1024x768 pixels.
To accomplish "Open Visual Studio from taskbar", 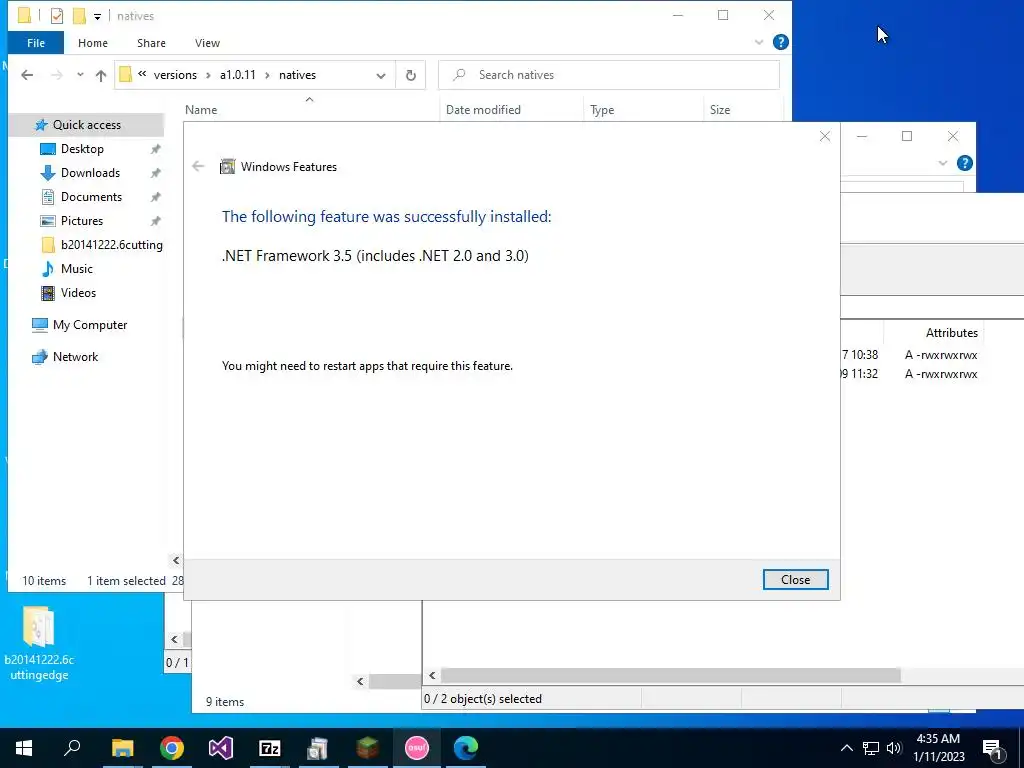I will point(221,748).
